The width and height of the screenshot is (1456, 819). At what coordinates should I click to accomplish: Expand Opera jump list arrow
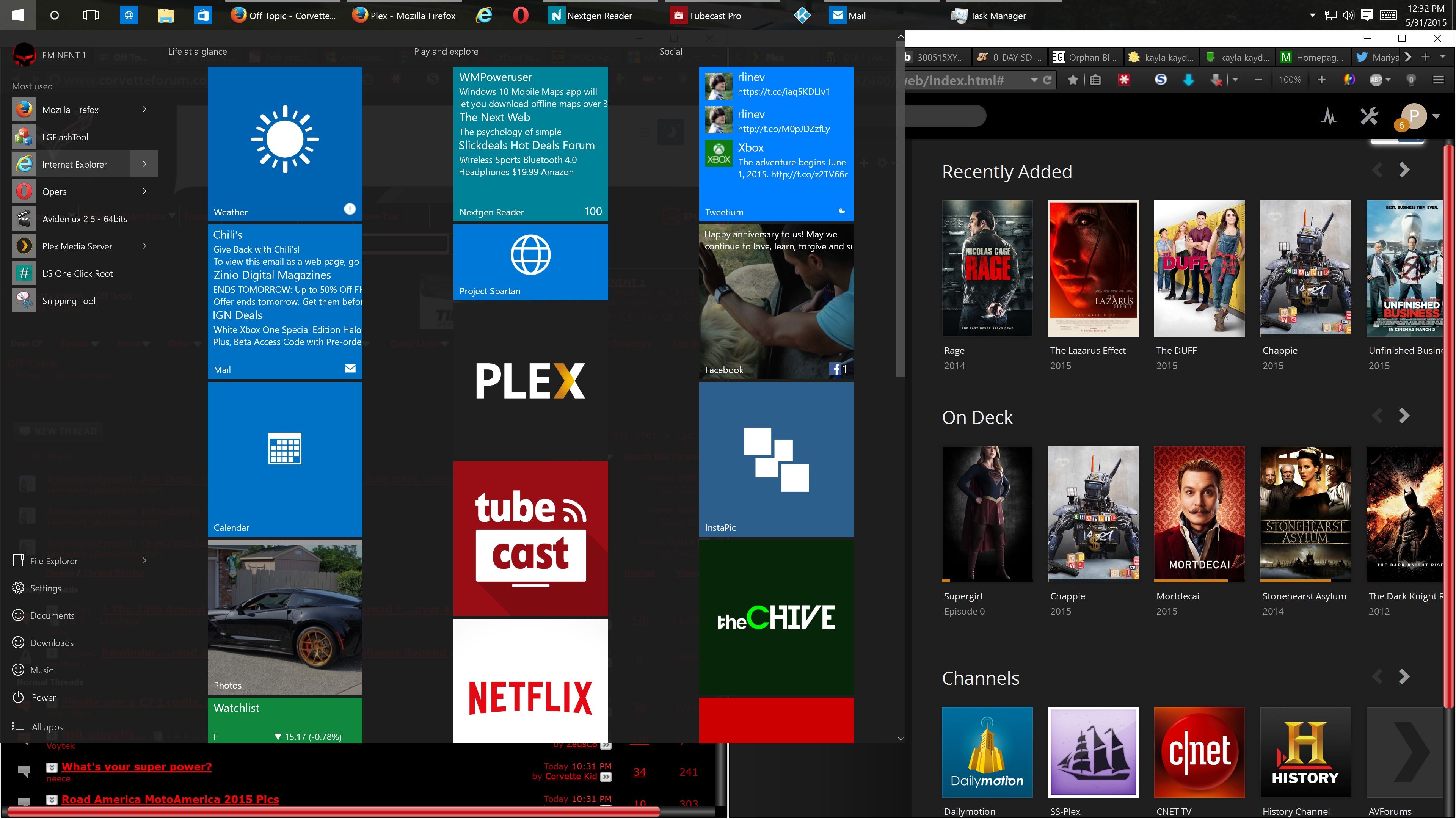click(x=144, y=191)
